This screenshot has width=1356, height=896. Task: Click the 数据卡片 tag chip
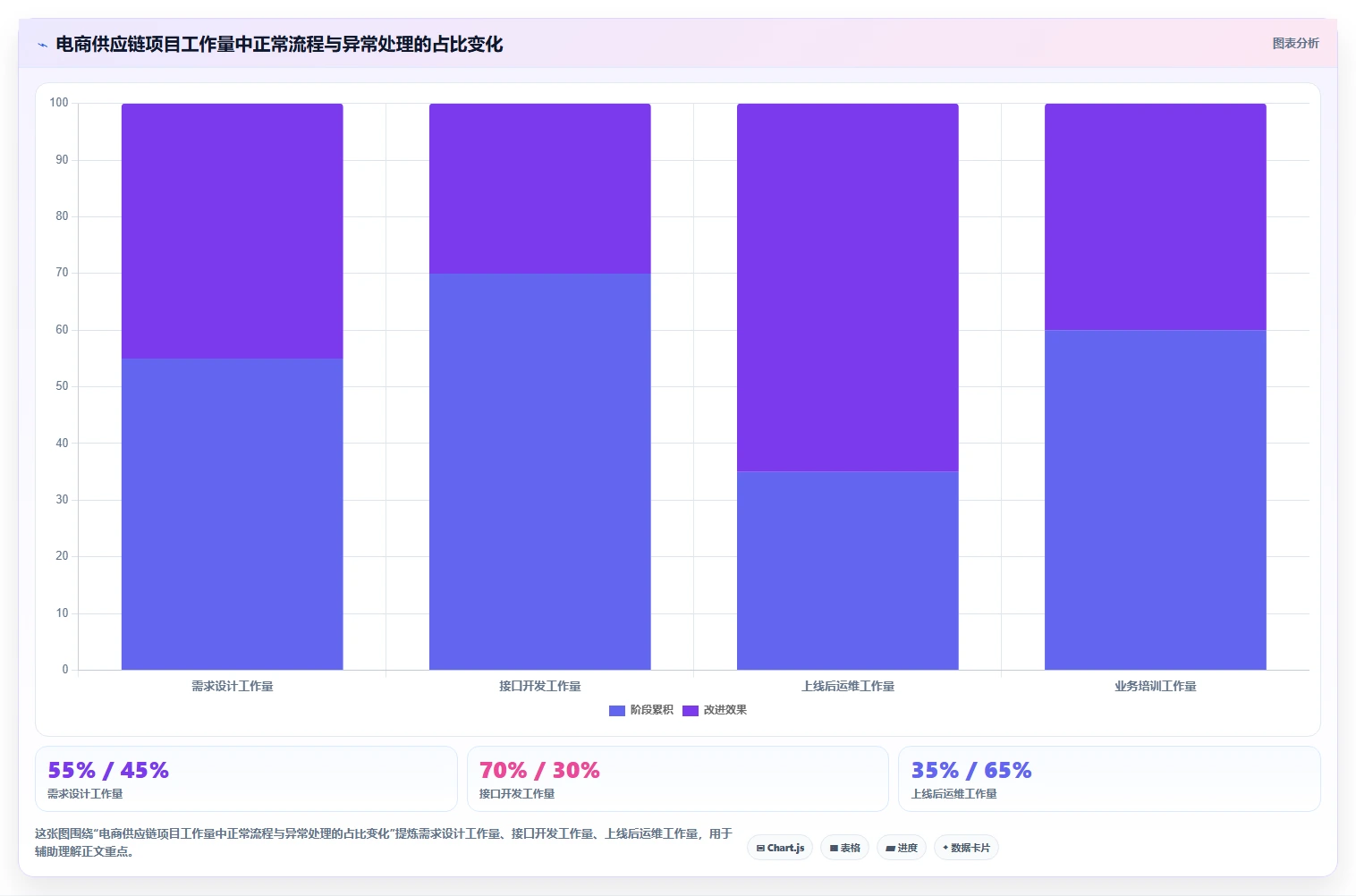coord(966,848)
